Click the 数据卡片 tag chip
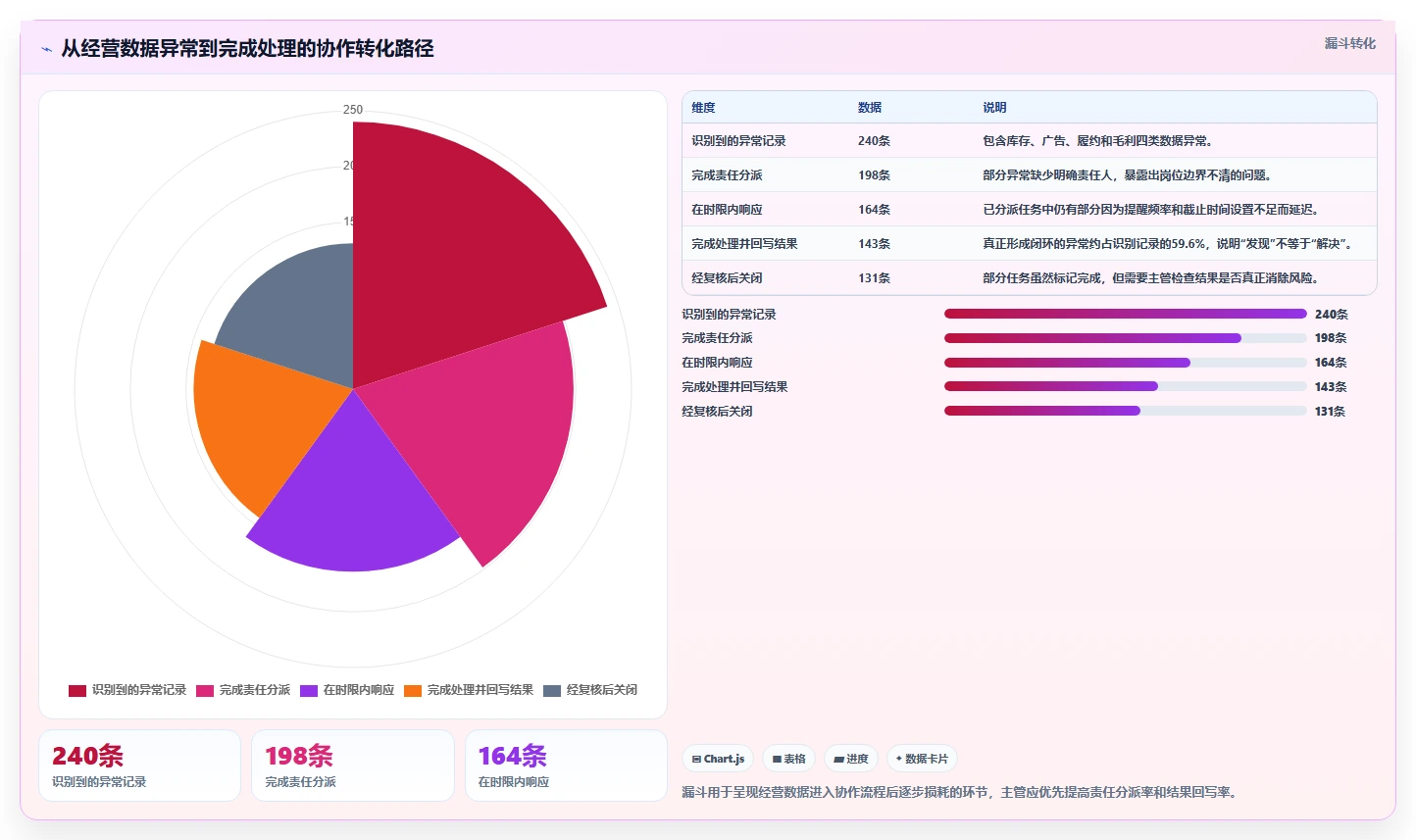Screen dimensions: 1416x840 pyautogui.click(x=922, y=759)
